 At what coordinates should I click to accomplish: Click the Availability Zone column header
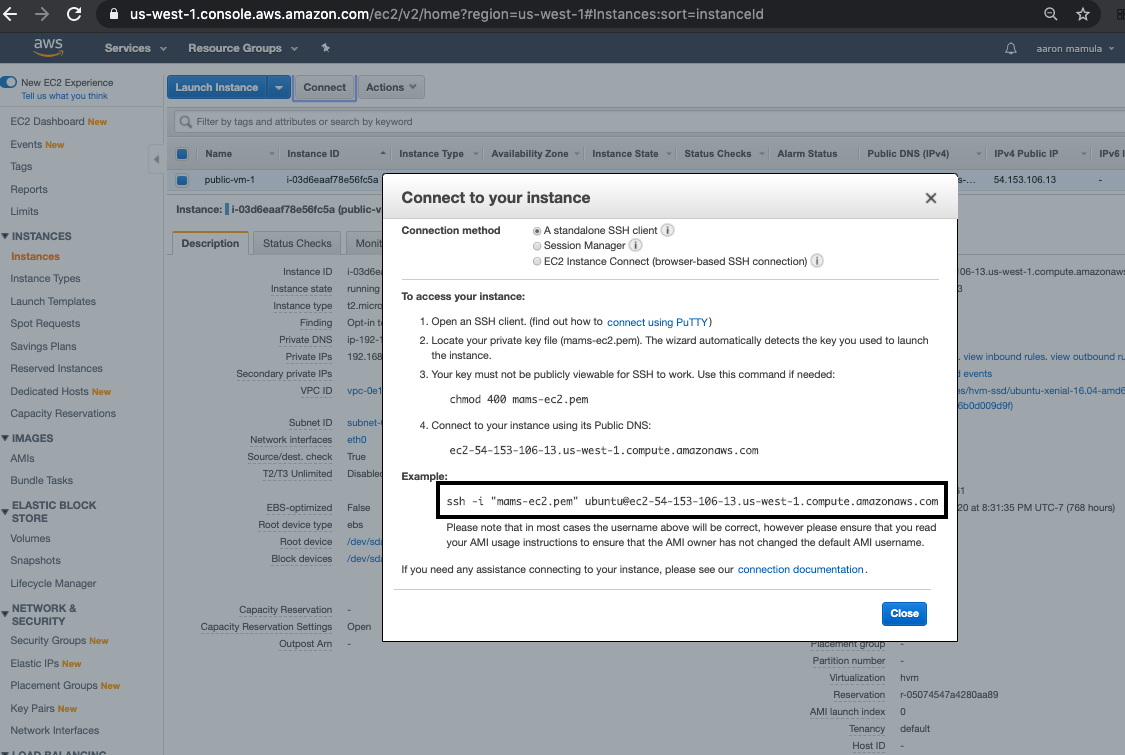pyautogui.click(x=529, y=154)
